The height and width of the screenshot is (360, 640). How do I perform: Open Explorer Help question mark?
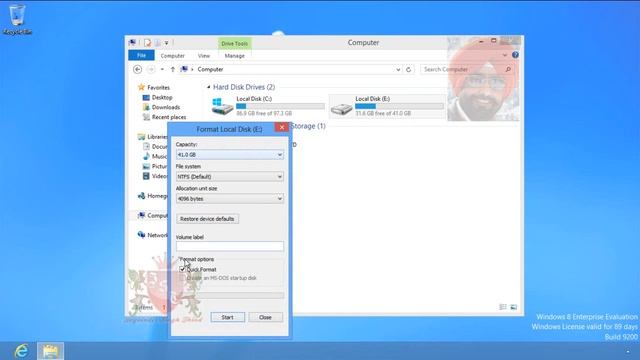tap(516, 55)
